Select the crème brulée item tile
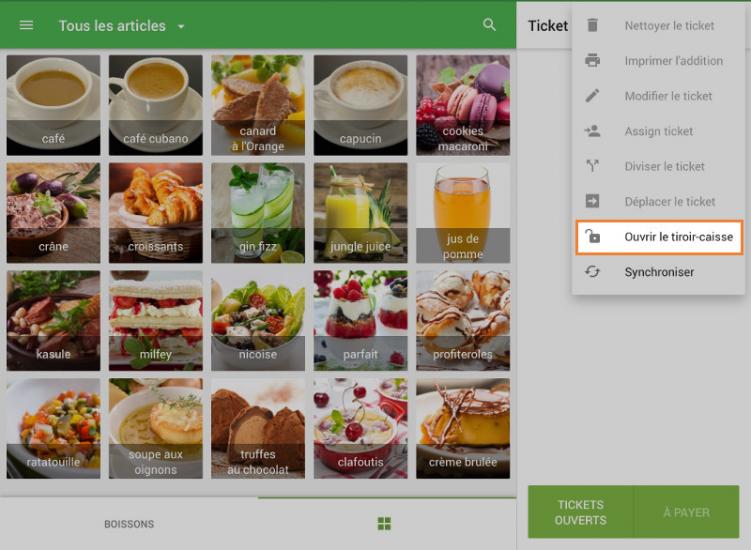 462,427
